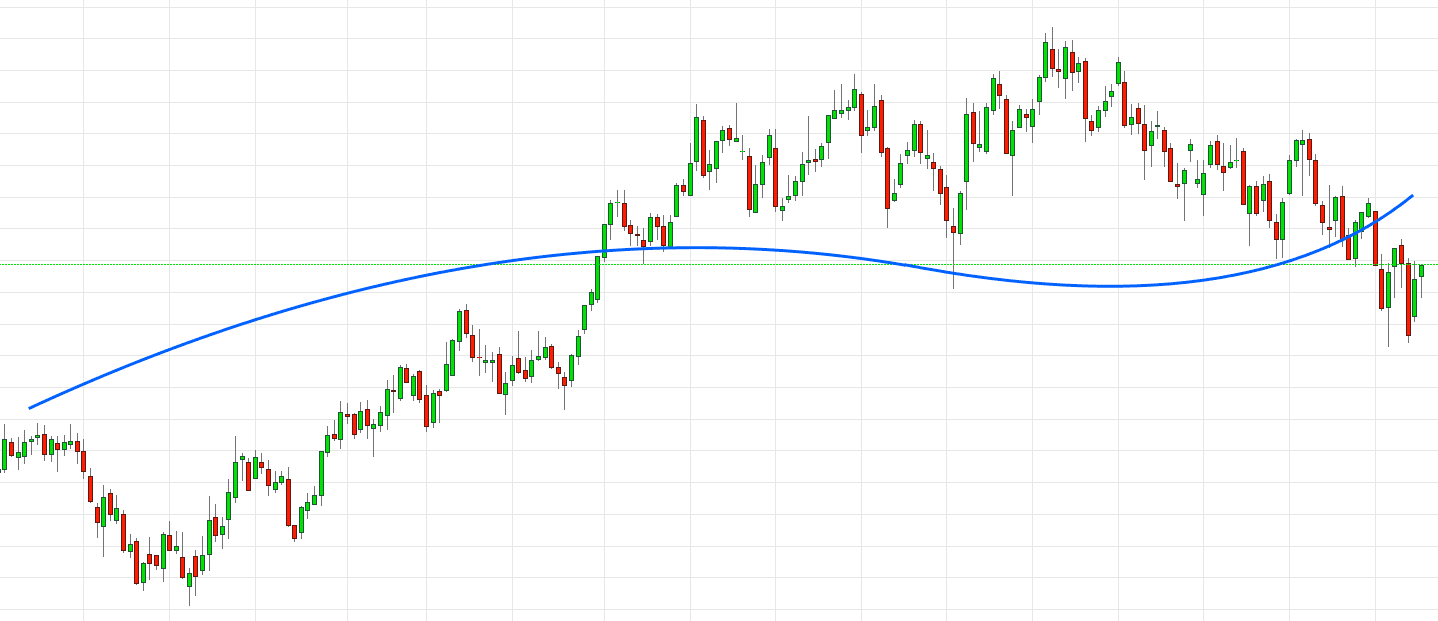Viewport: 1438px width, 621px height.
Task: Click the lowest wick at the chart's bottom-left trough
Action: pyautogui.click(x=190, y=598)
